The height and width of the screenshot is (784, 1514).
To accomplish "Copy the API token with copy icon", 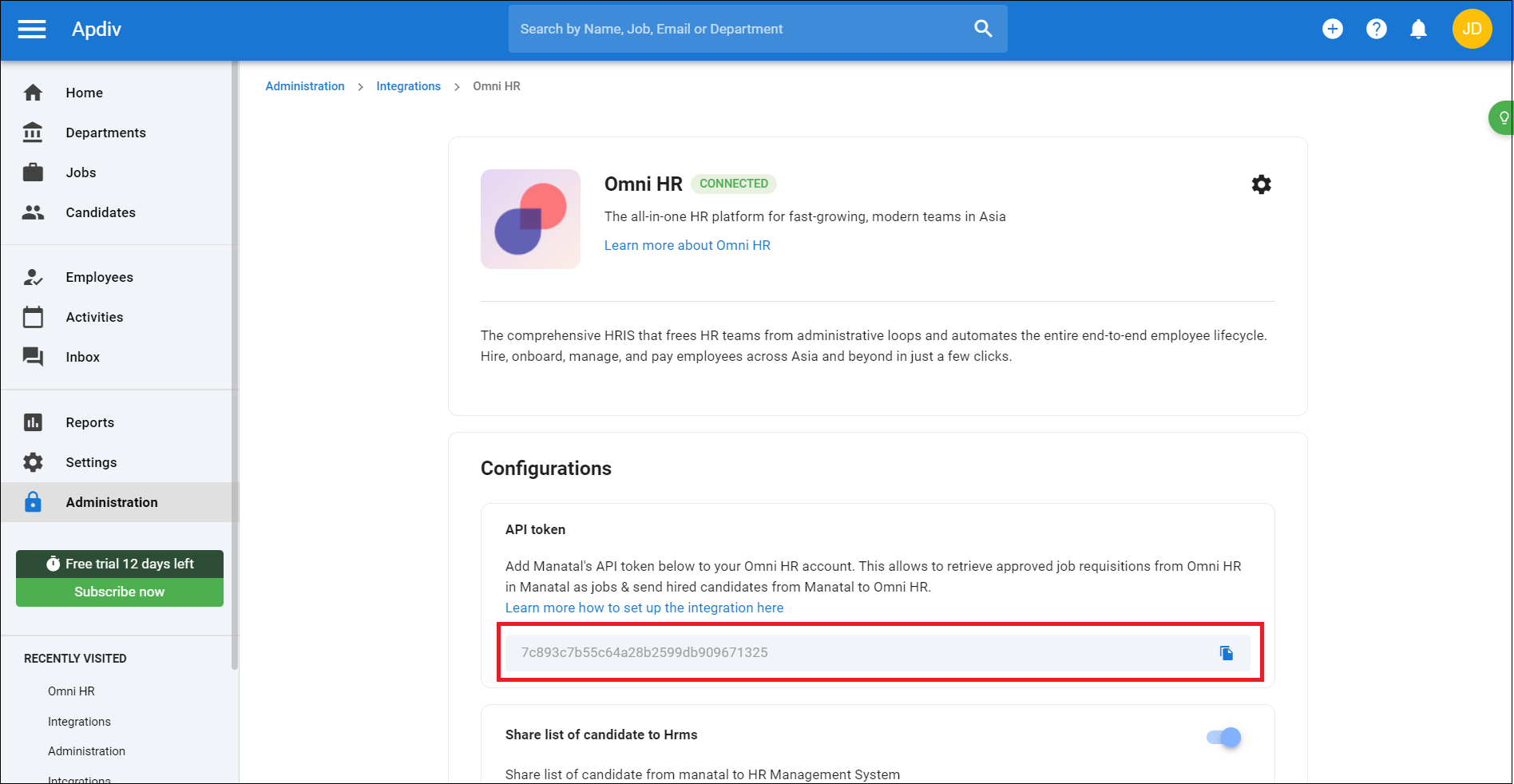I will (x=1227, y=653).
